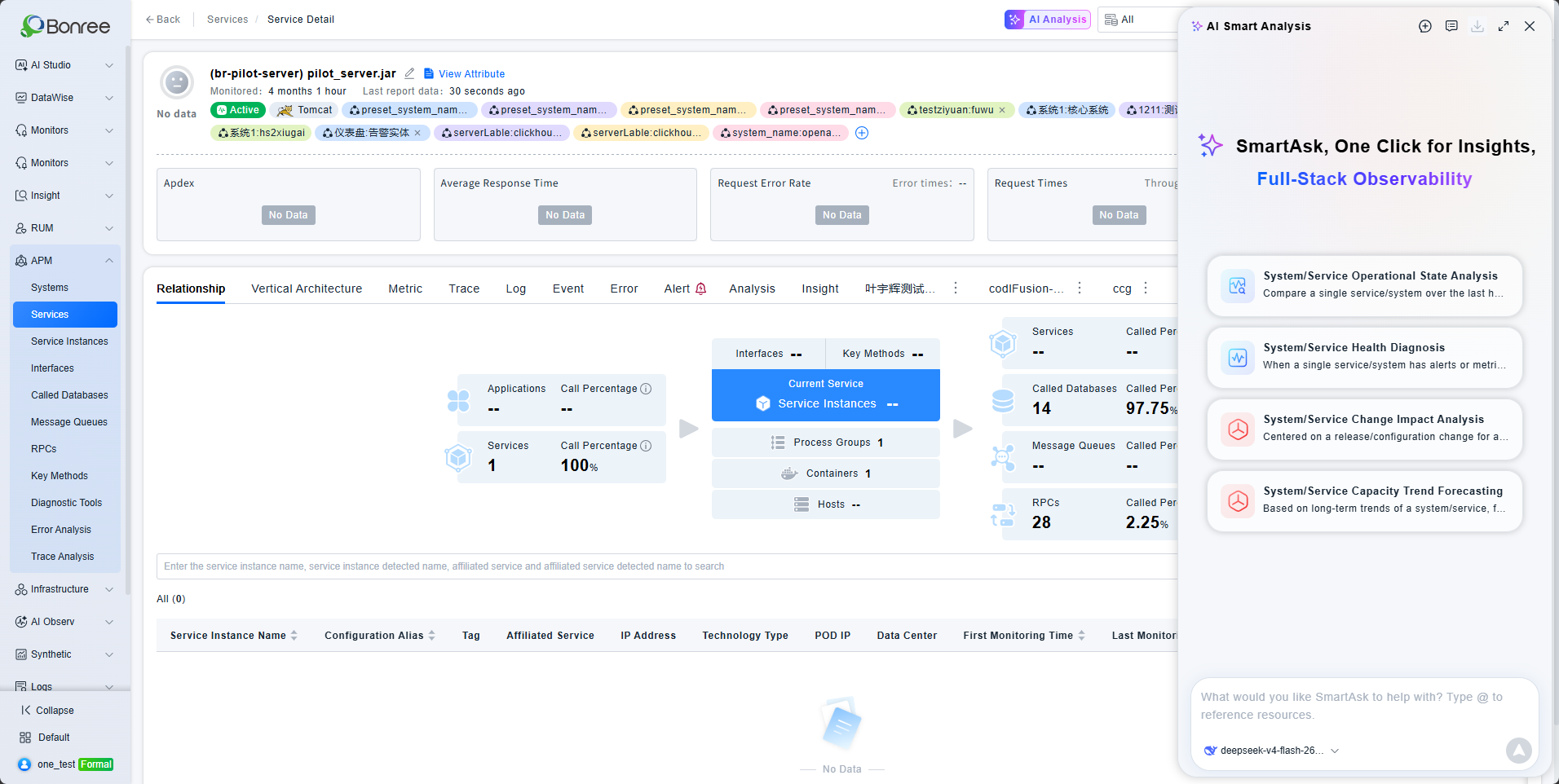This screenshot has width=1559, height=784.
Task: Click the Default button in the sidebar
Action: tap(45, 738)
